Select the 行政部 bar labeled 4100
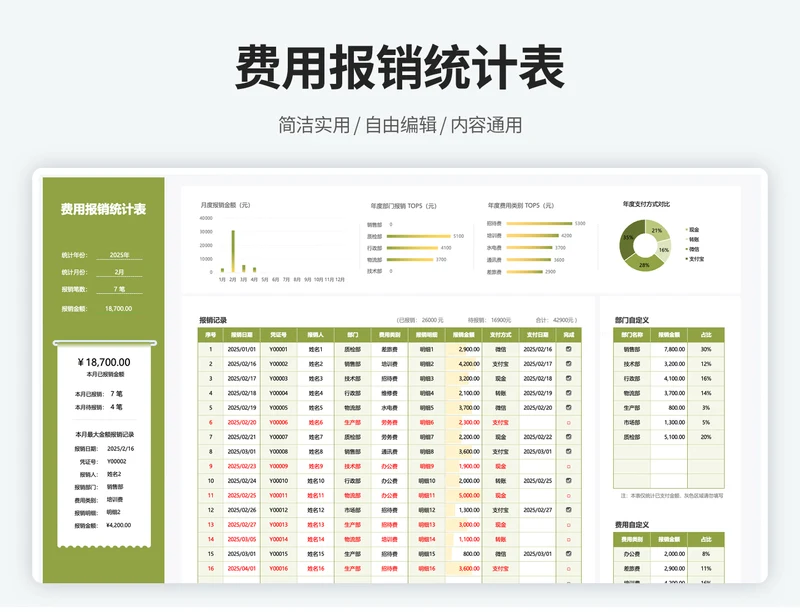 point(412,248)
